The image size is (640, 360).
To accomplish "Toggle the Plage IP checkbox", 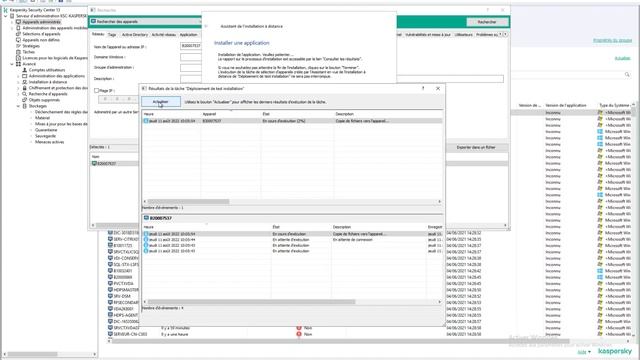I will pyautogui.click(x=96, y=91).
